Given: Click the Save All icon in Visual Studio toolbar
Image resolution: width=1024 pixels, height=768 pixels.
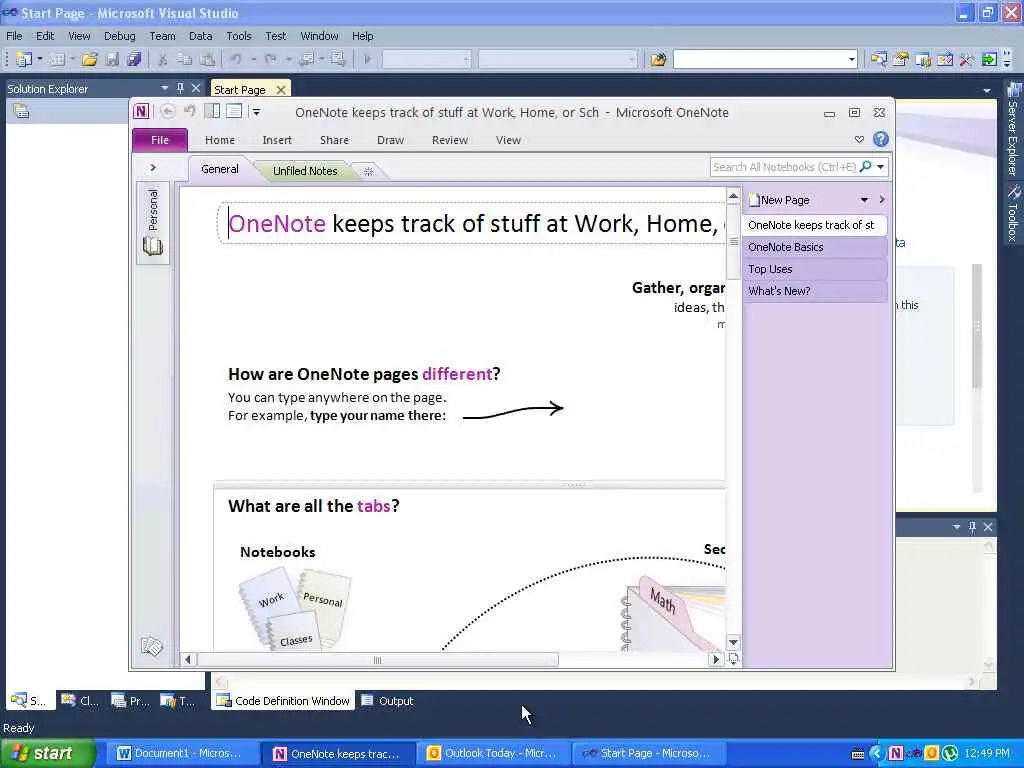Looking at the screenshot, I should 134,59.
